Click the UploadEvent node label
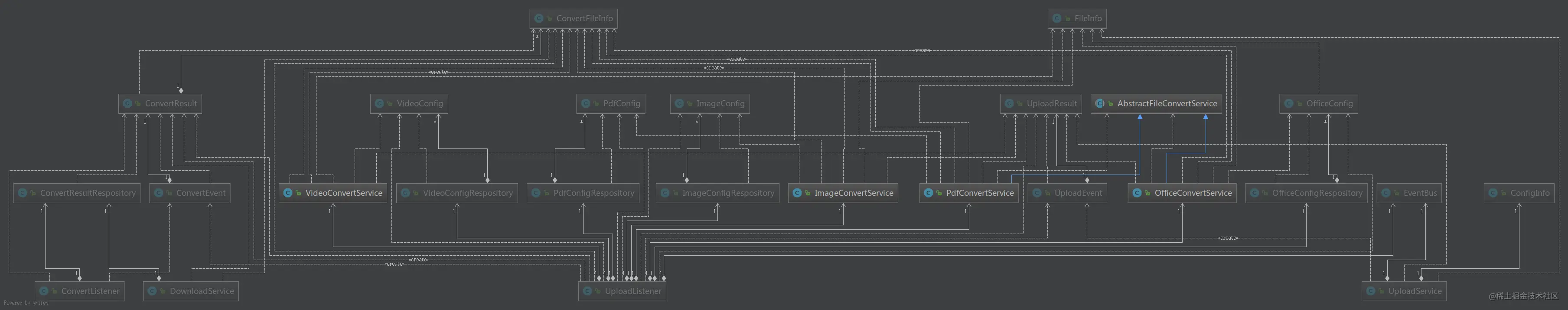Viewport: 1568px width, 310px height. 1078,193
